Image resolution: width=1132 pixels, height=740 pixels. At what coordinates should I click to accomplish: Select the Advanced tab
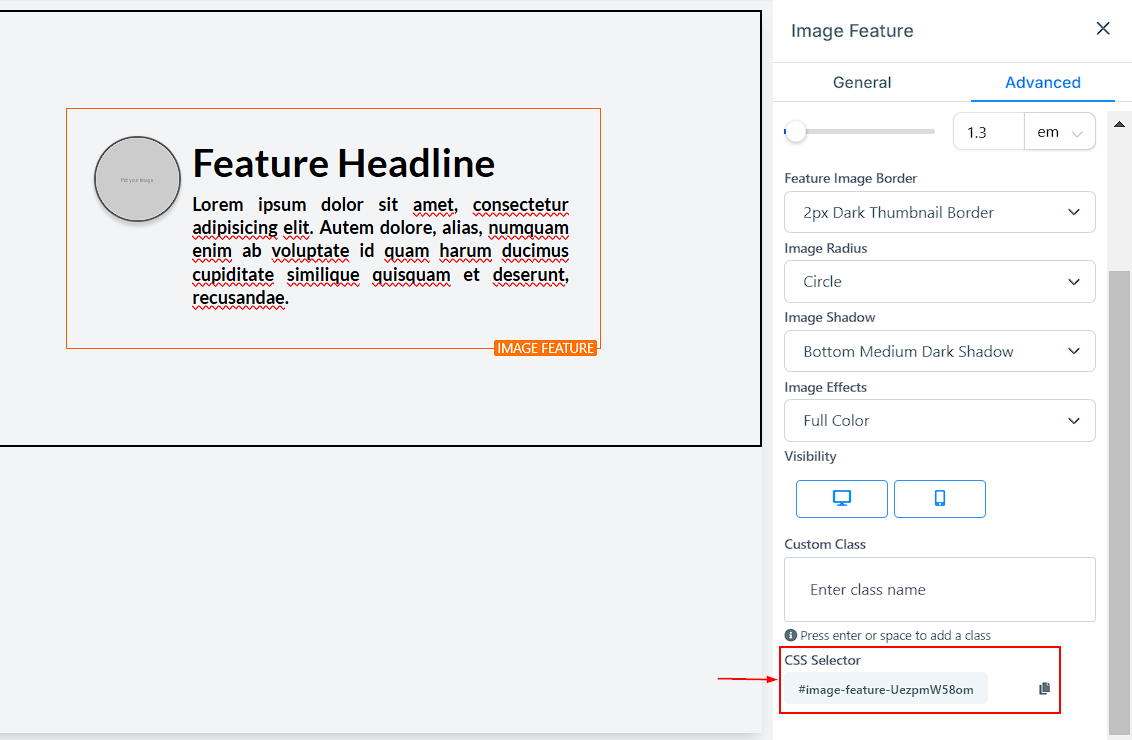[x=1042, y=83]
